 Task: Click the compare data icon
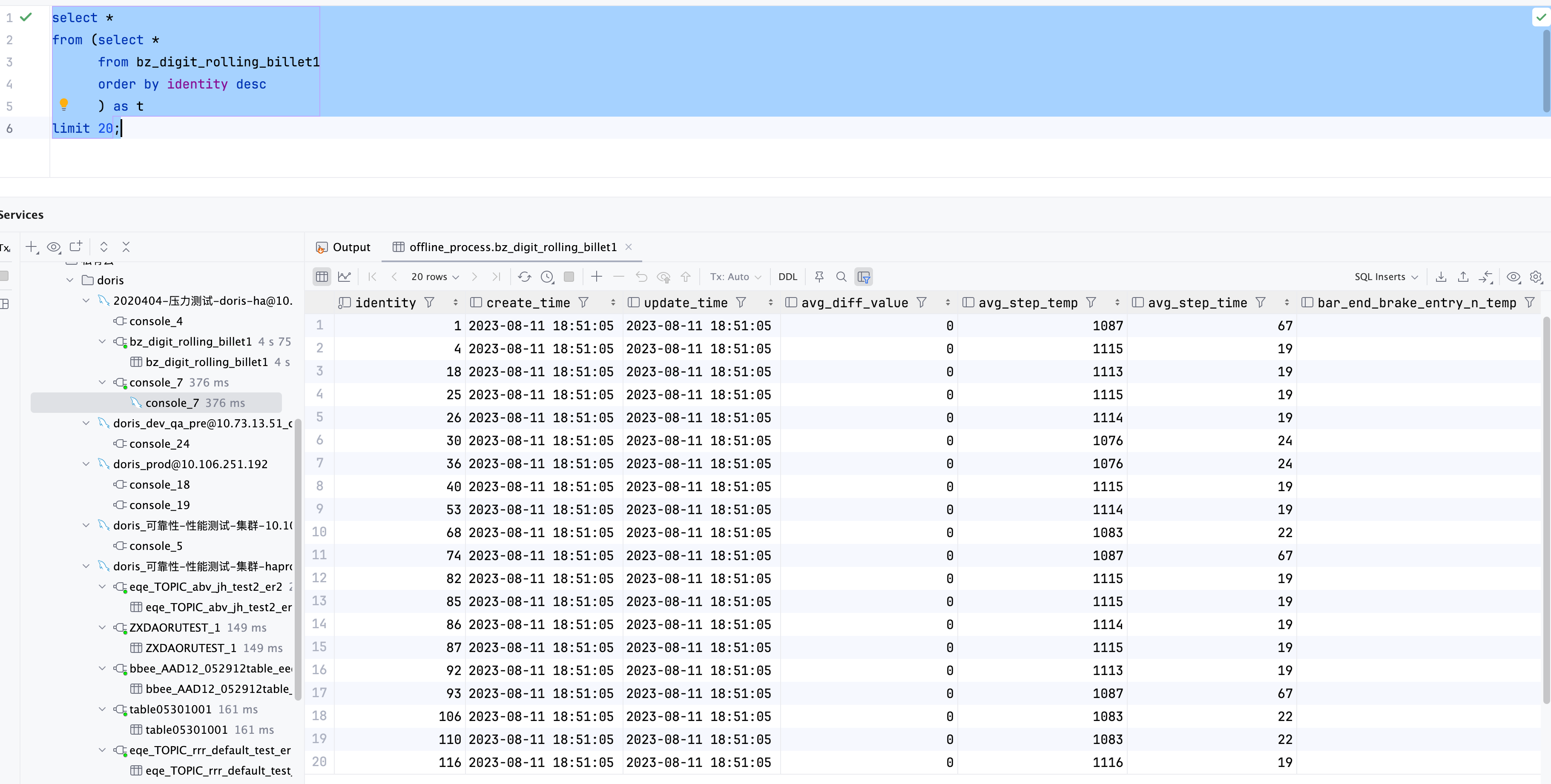[1485, 277]
